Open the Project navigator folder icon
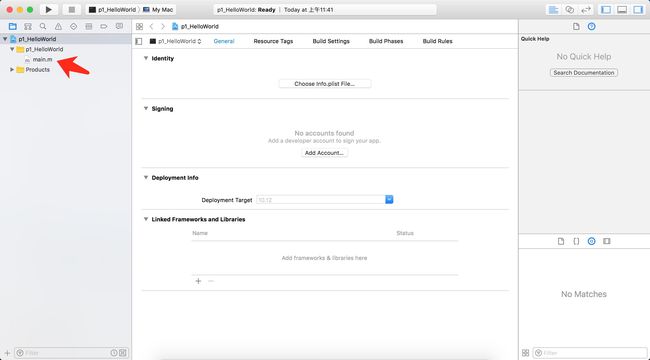Screen dimensions: 650x360 [13, 27]
